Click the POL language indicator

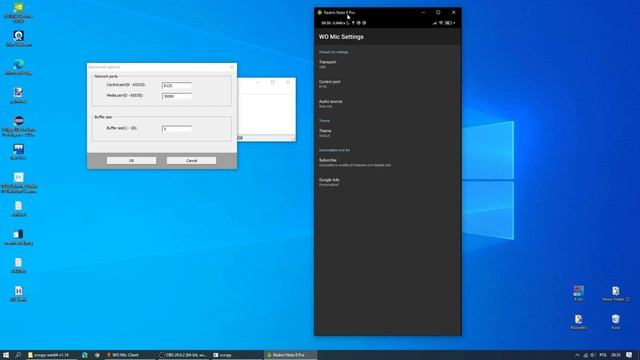tap(603, 355)
